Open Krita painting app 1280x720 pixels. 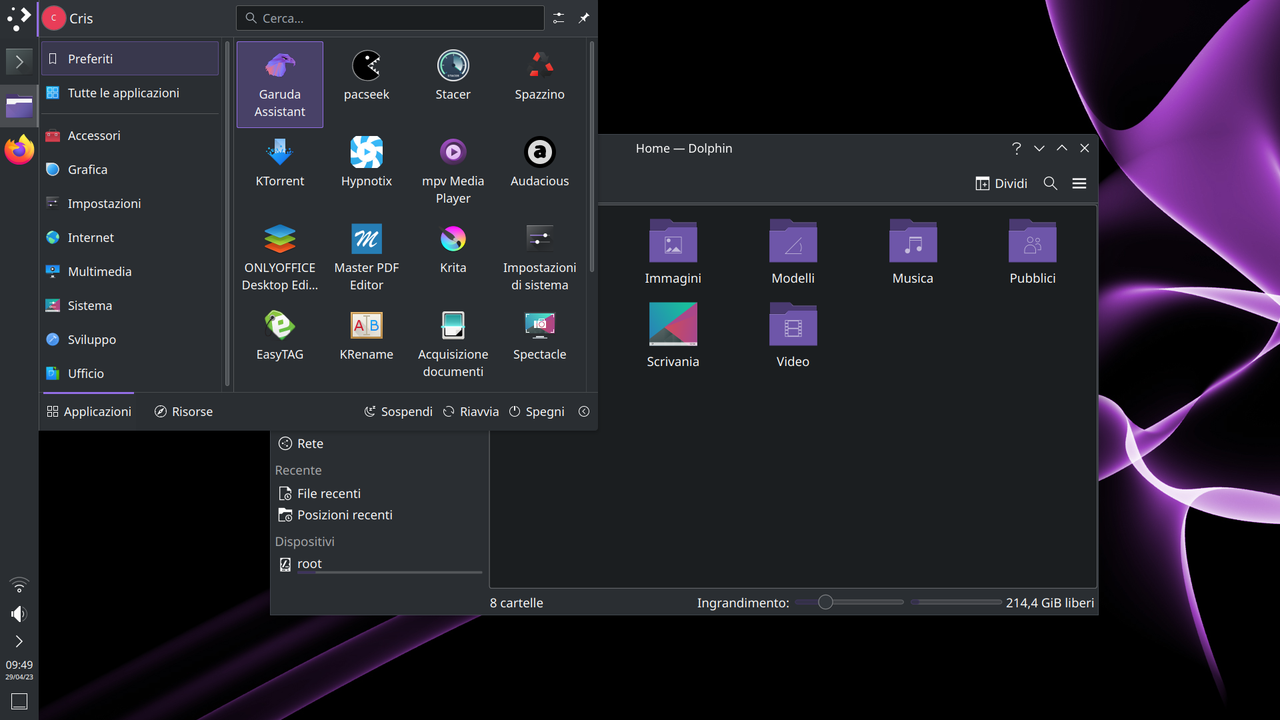coord(453,250)
